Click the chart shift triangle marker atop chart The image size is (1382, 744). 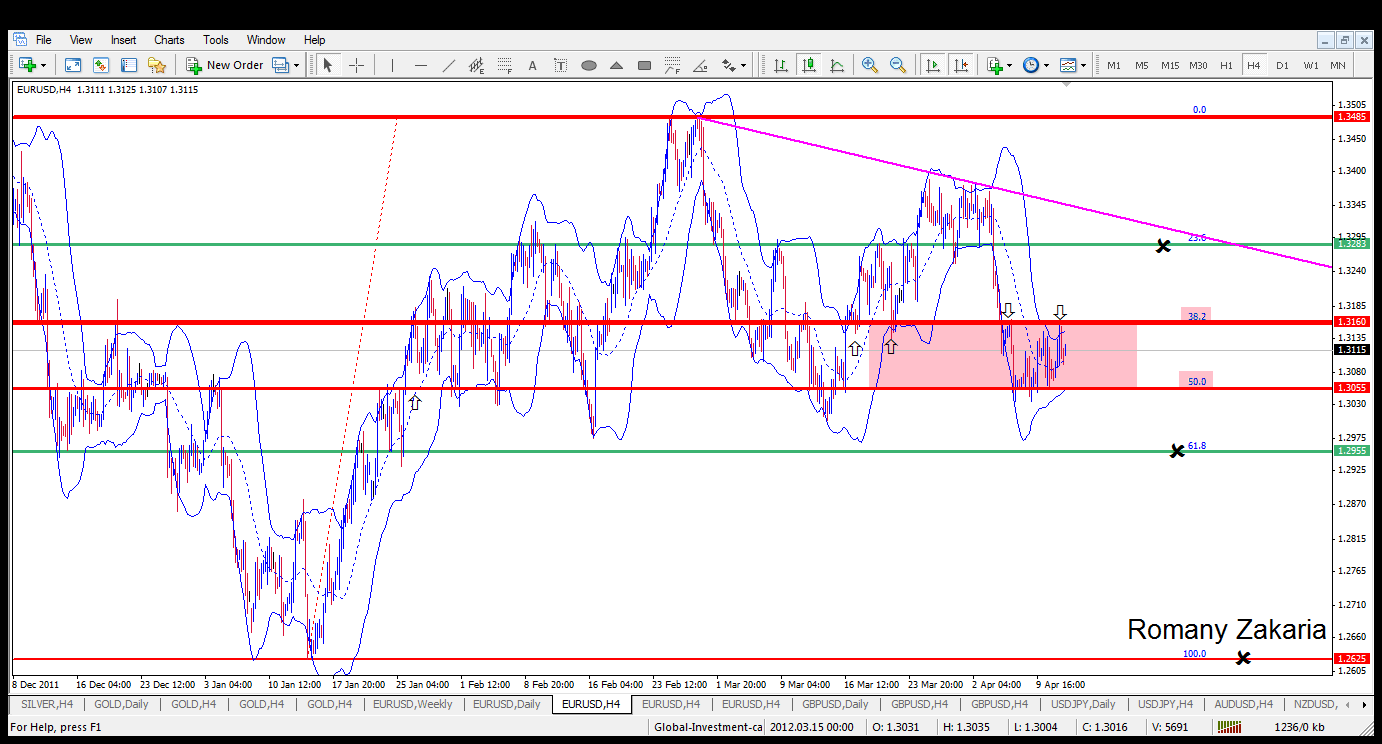tap(1067, 85)
